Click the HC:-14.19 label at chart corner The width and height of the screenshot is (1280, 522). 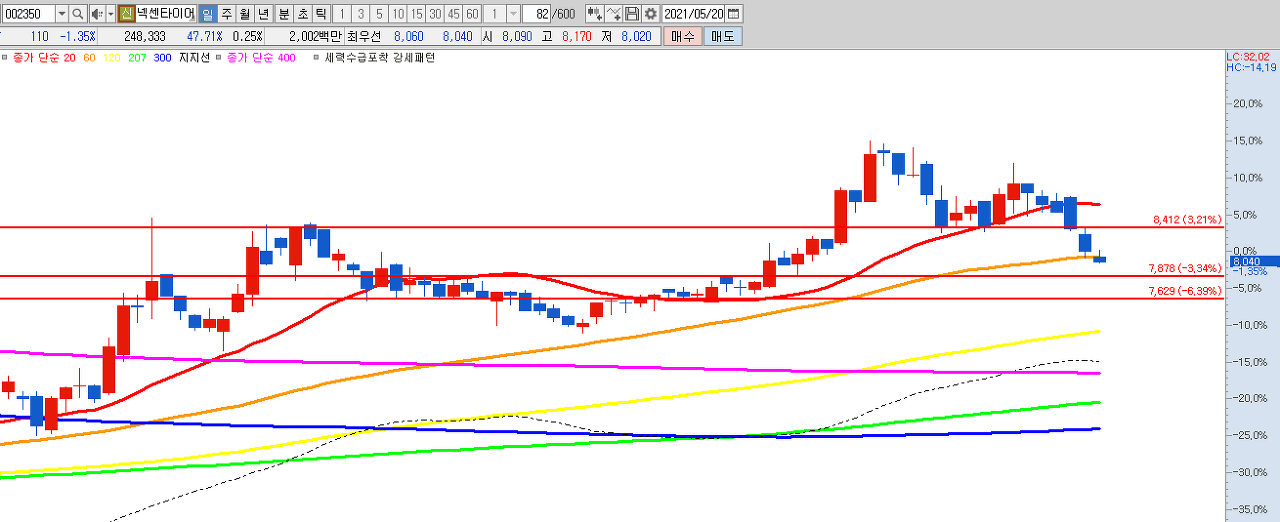(x=1251, y=68)
